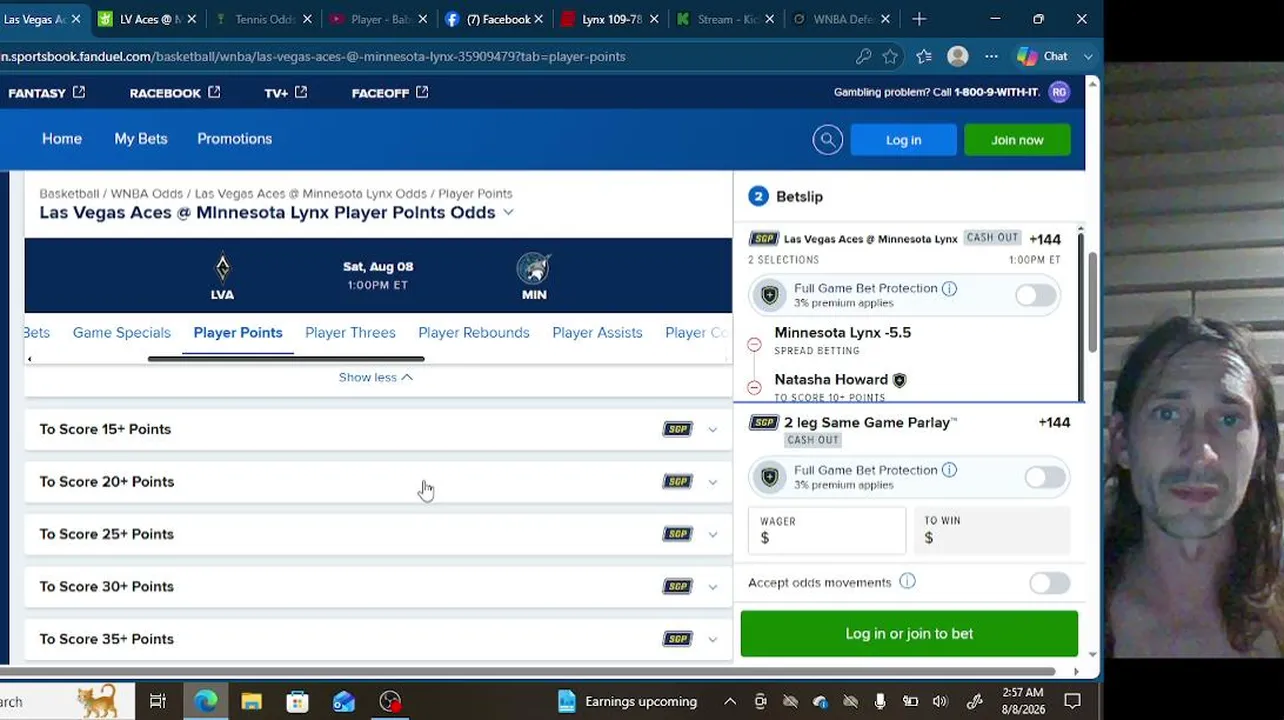Click Log in or join to bet
The width and height of the screenshot is (1284, 720).
(x=909, y=634)
